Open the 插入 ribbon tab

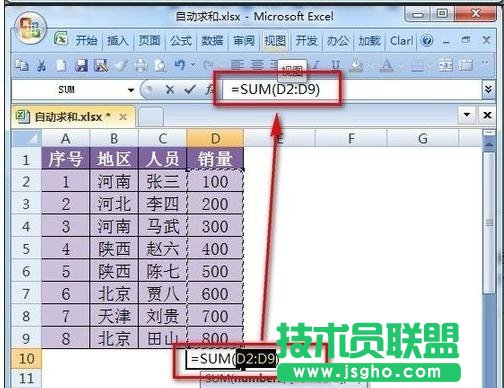coord(118,41)
